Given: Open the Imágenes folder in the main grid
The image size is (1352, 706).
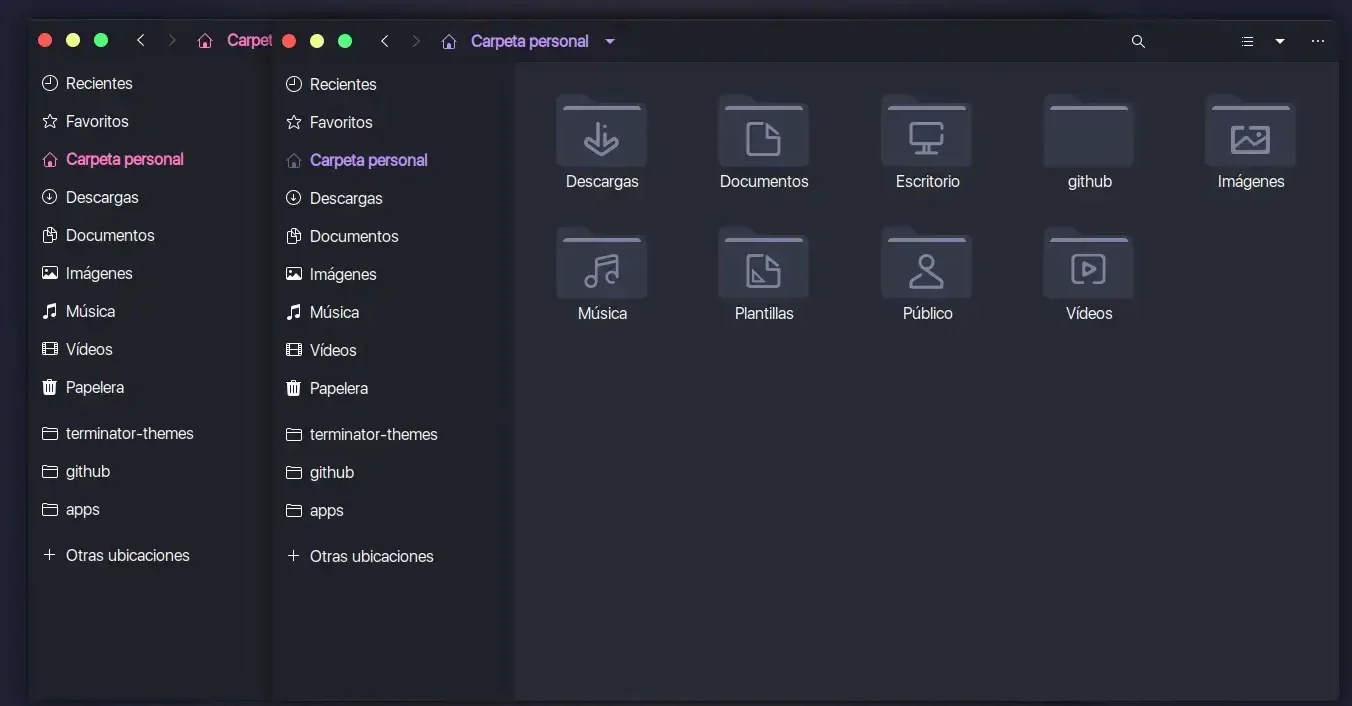Looking at the screenshot, I should pyautogui.click(x=1250, y=134).
